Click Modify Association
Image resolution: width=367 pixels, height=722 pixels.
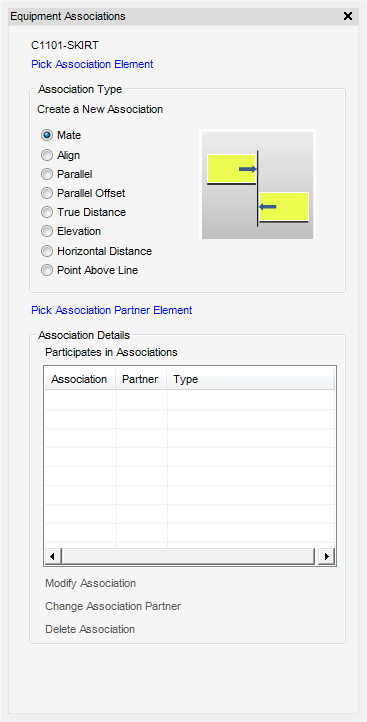coord(90,583)
